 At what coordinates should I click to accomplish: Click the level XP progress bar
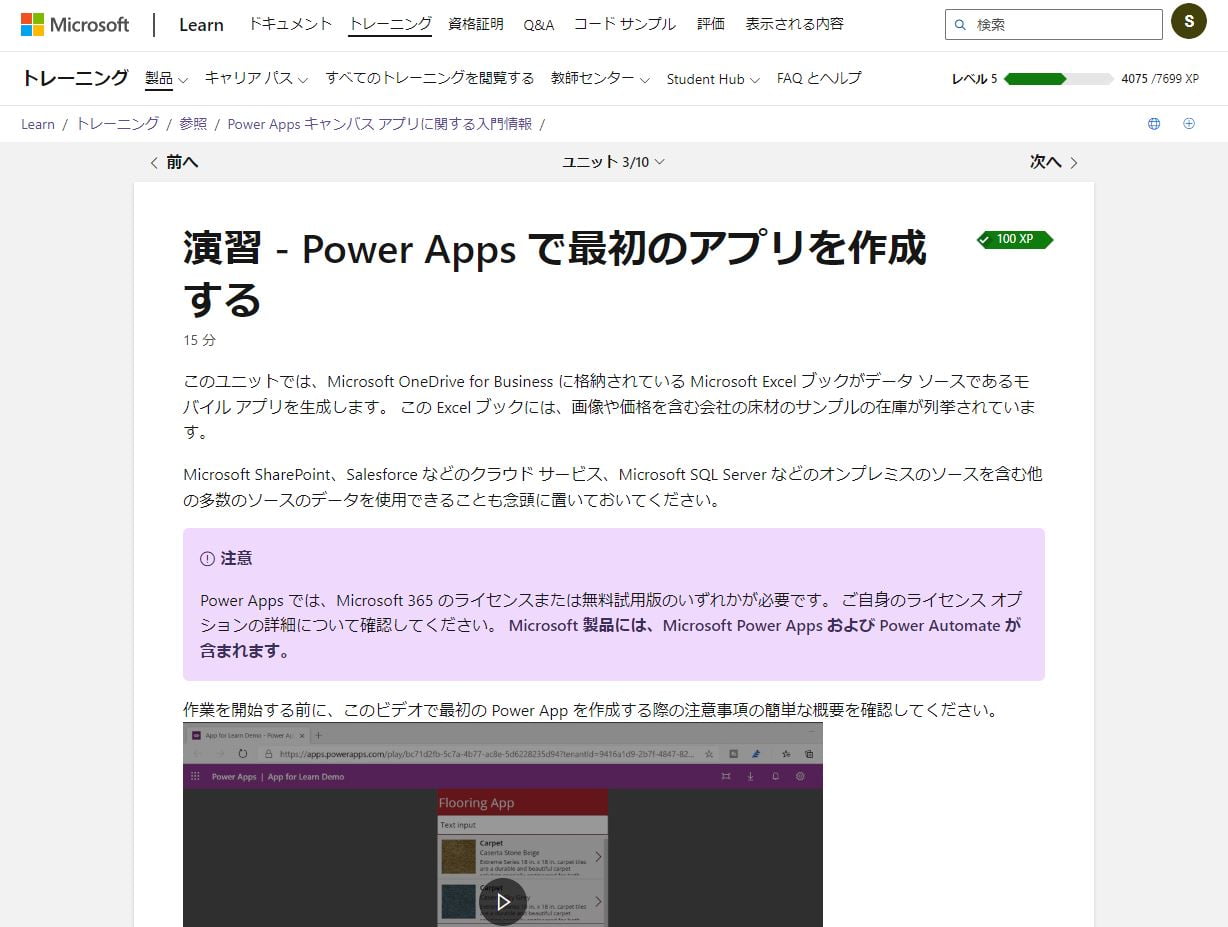pos(1058,79)
